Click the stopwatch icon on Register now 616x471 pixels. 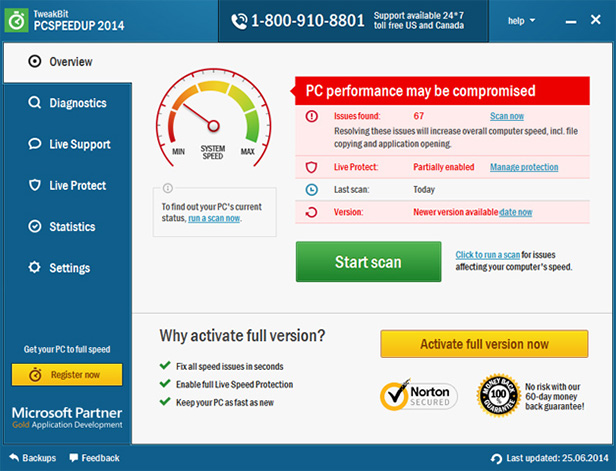[x=35, y=374]
